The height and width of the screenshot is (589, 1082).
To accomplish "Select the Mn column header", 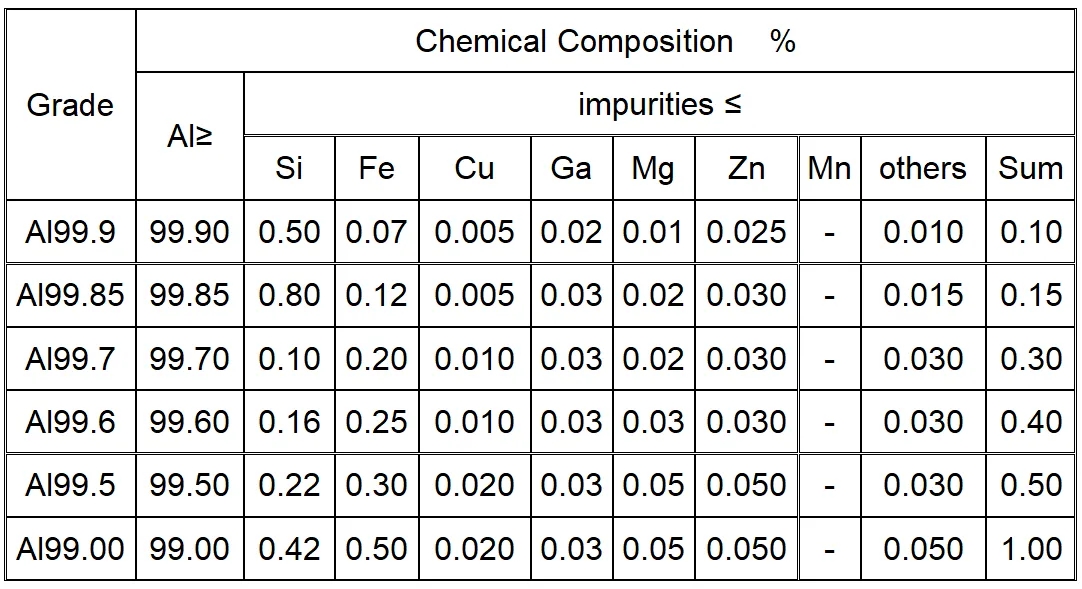I will click(x=829, y=168).
